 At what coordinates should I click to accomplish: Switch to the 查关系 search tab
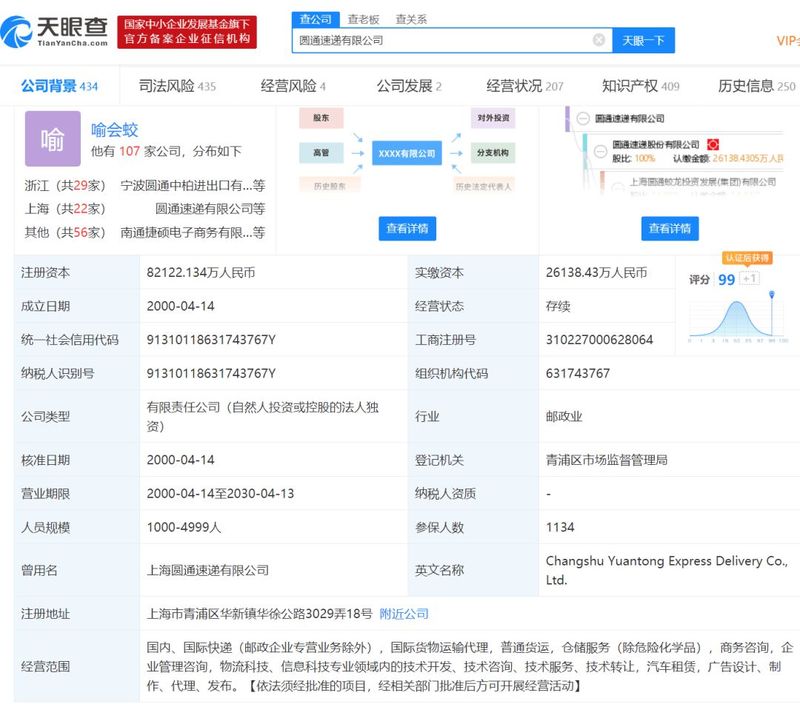411,19
